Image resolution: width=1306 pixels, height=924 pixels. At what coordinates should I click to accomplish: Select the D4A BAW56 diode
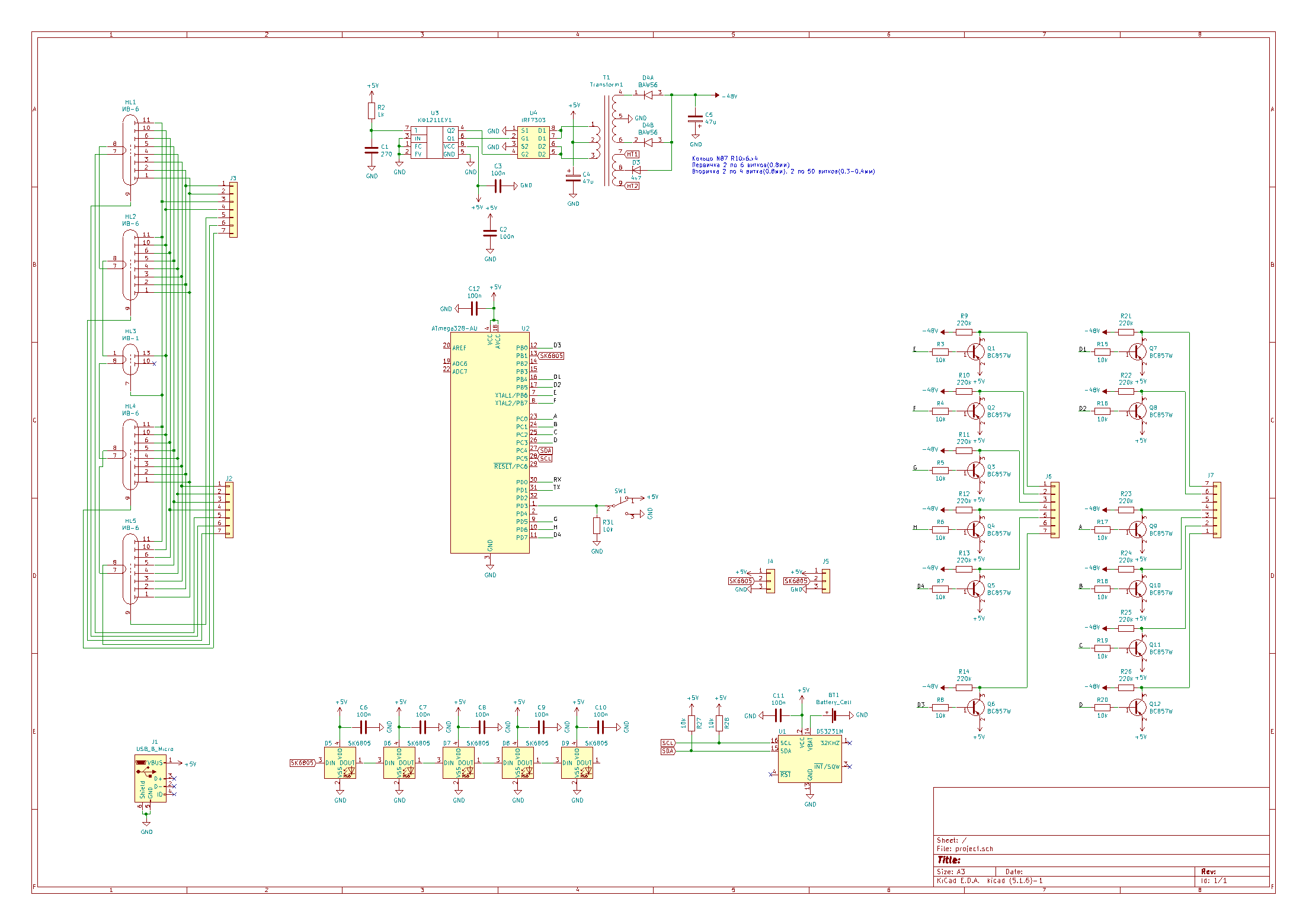tap(648, 94)
